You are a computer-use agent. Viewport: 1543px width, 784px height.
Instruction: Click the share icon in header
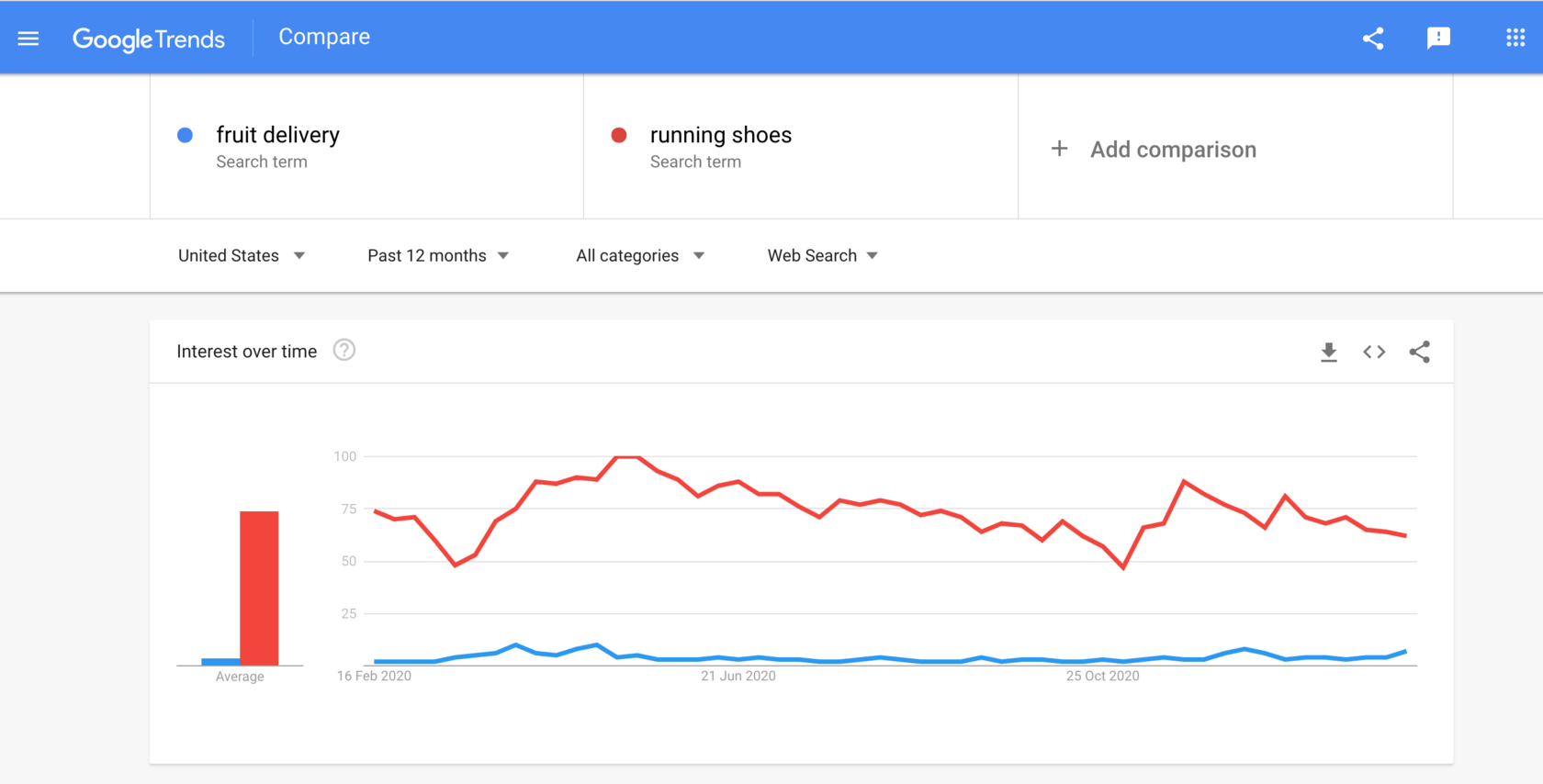[x=1372, y=38]
